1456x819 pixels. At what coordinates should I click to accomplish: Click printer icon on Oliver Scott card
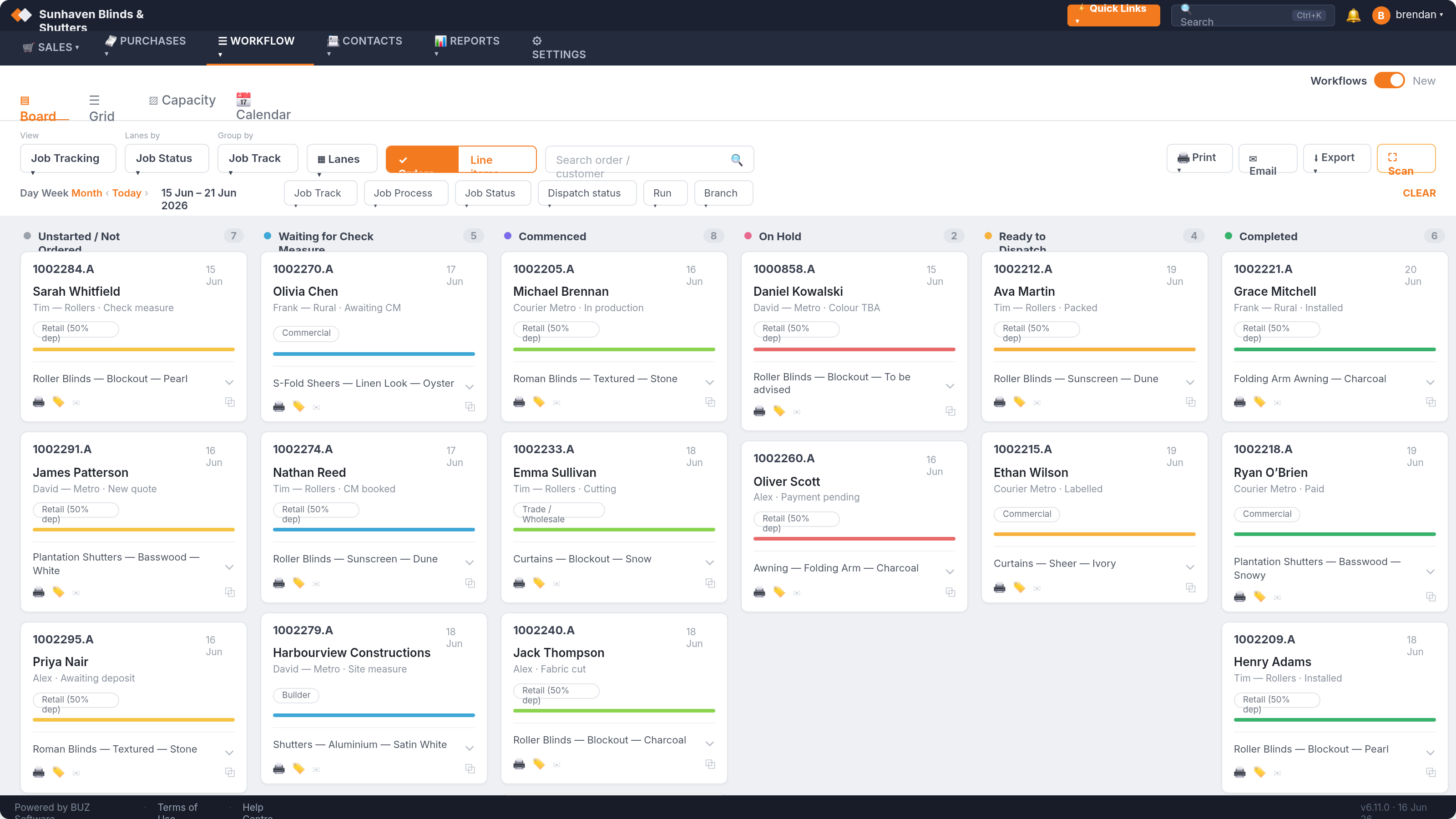click(759, 592)
